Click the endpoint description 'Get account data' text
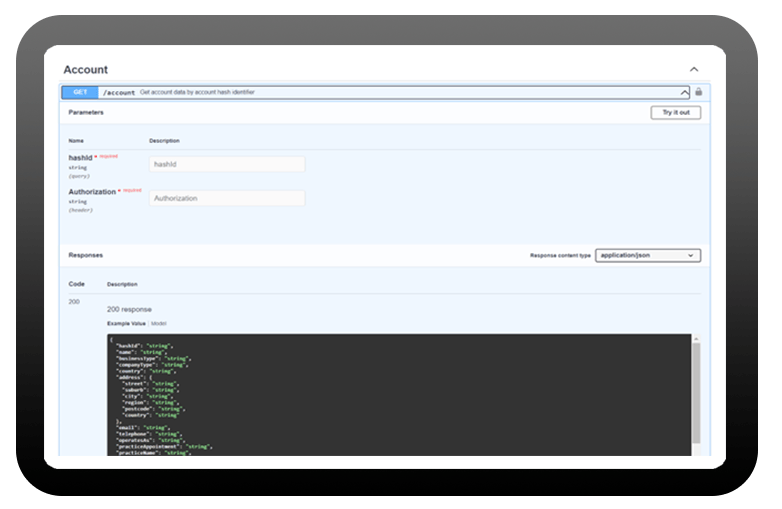Screen dimensions: 782x509 click(x=197, y=92)
